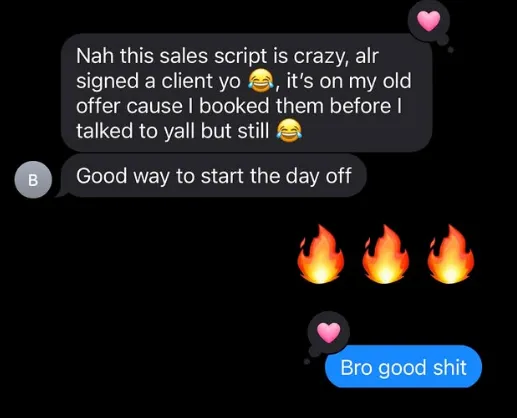Click the phrase "it's on my old"

tap(349, 81)
